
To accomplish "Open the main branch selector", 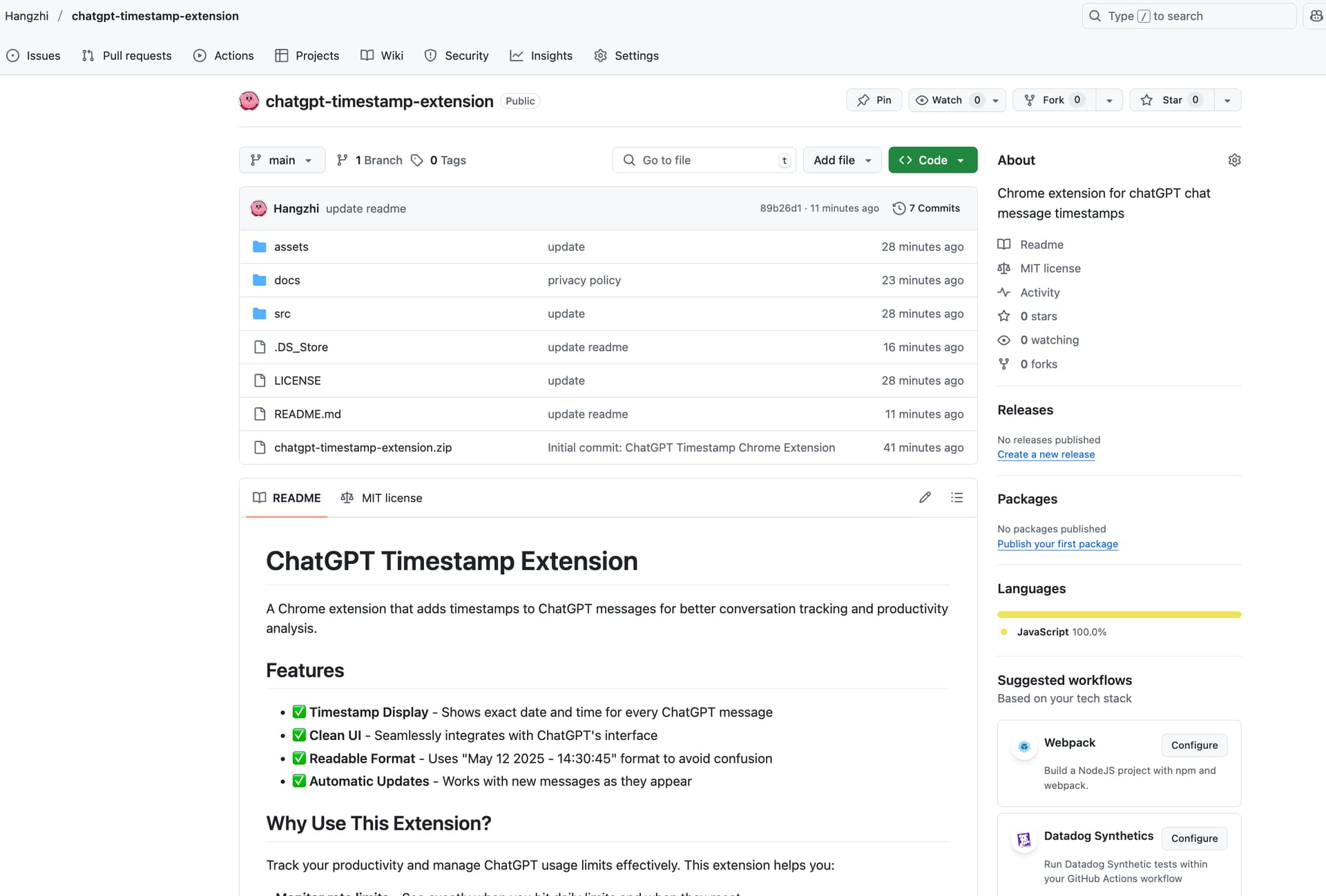I will click(x=281, y=160).
